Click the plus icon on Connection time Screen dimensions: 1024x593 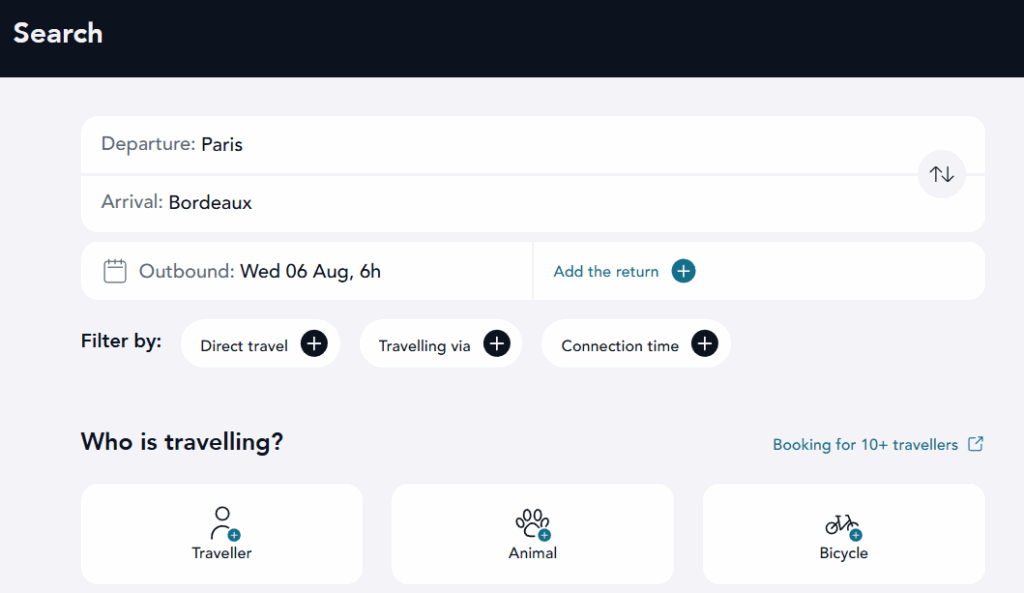pos(705,344)
